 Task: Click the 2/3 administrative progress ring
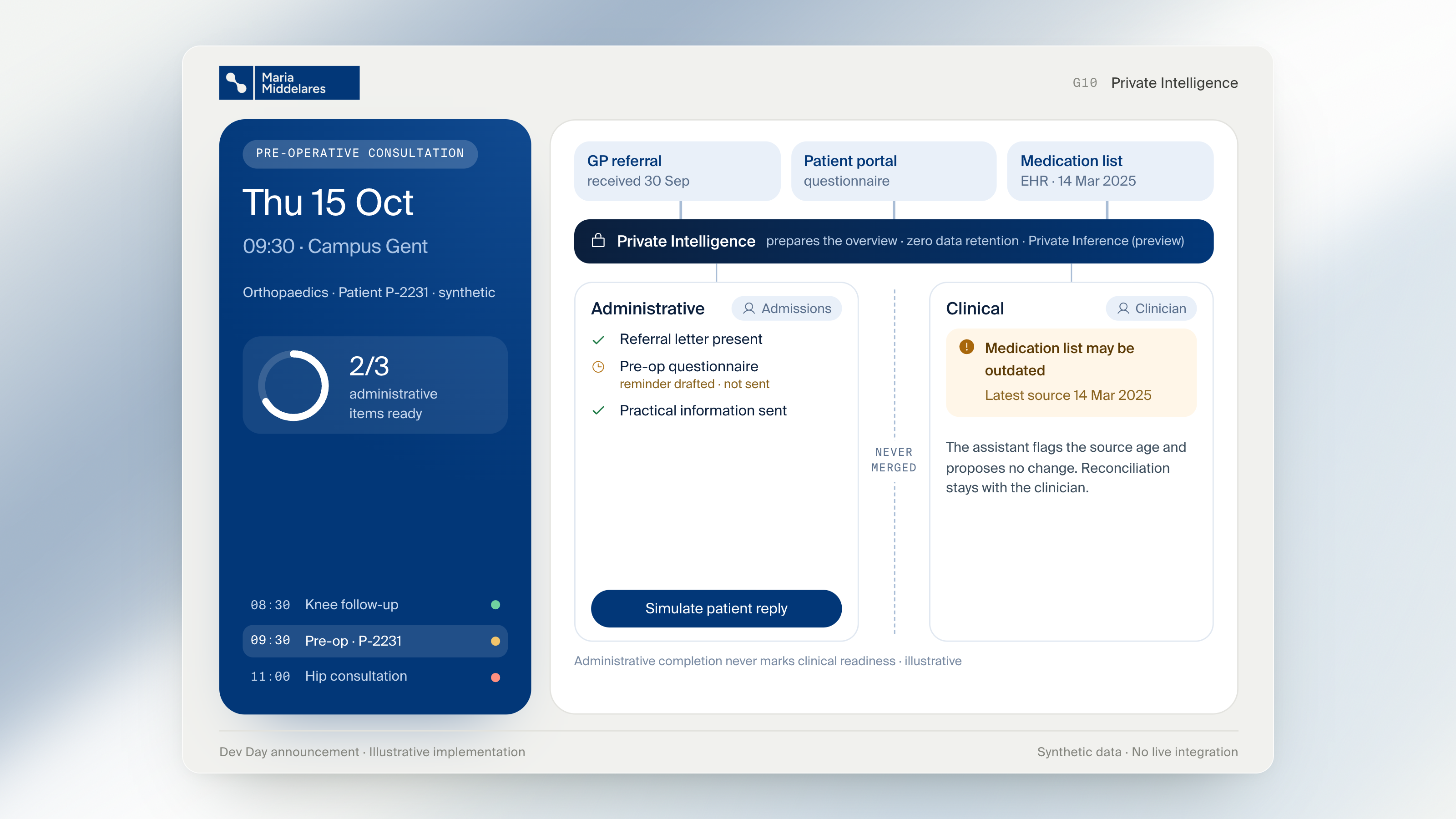(293, 385)
